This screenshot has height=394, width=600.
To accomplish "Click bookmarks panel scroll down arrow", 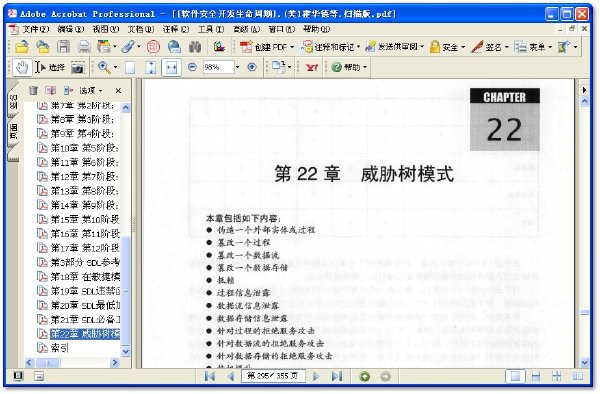I will (125, 352).
